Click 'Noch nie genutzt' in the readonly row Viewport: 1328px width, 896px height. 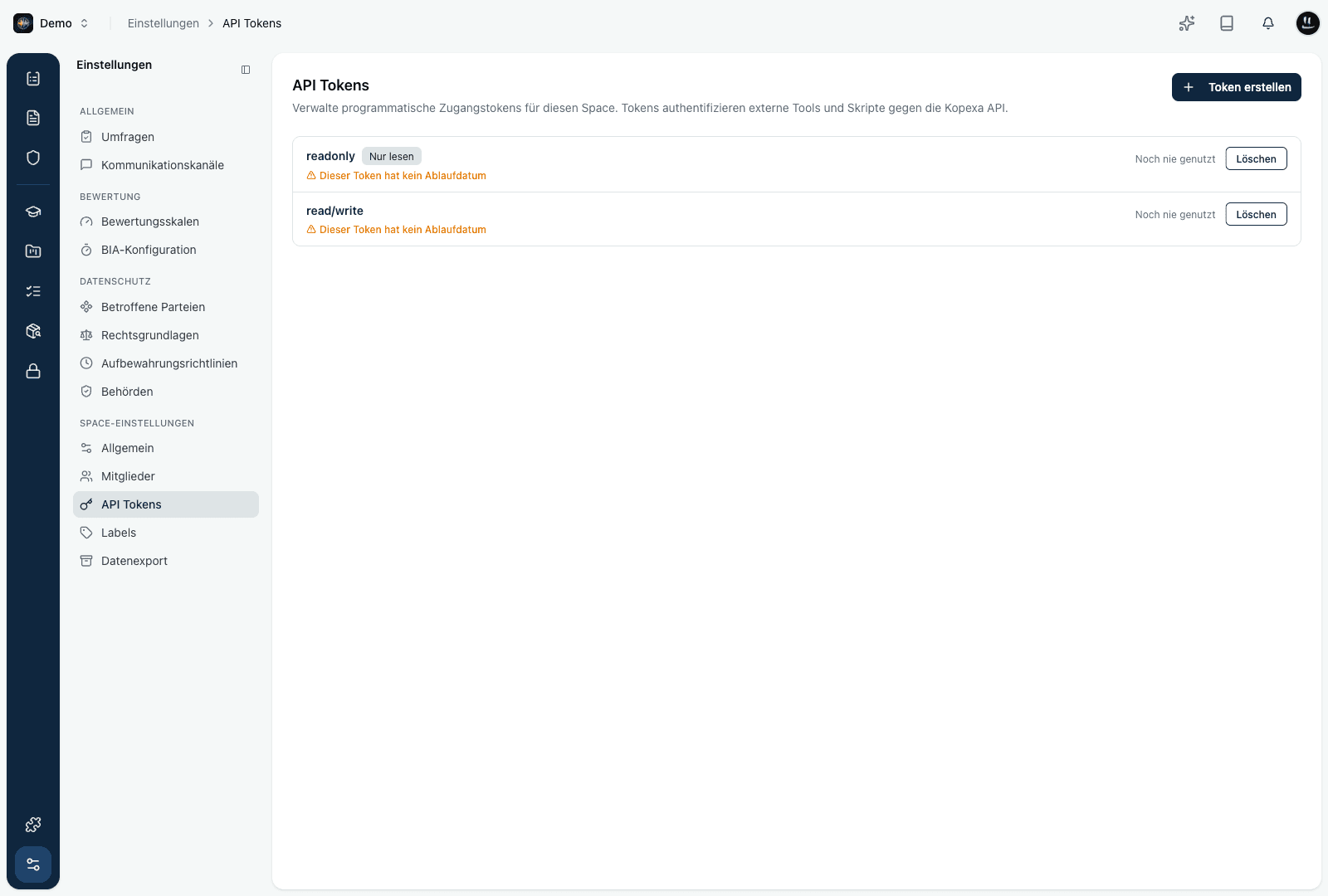[1175, 159]
